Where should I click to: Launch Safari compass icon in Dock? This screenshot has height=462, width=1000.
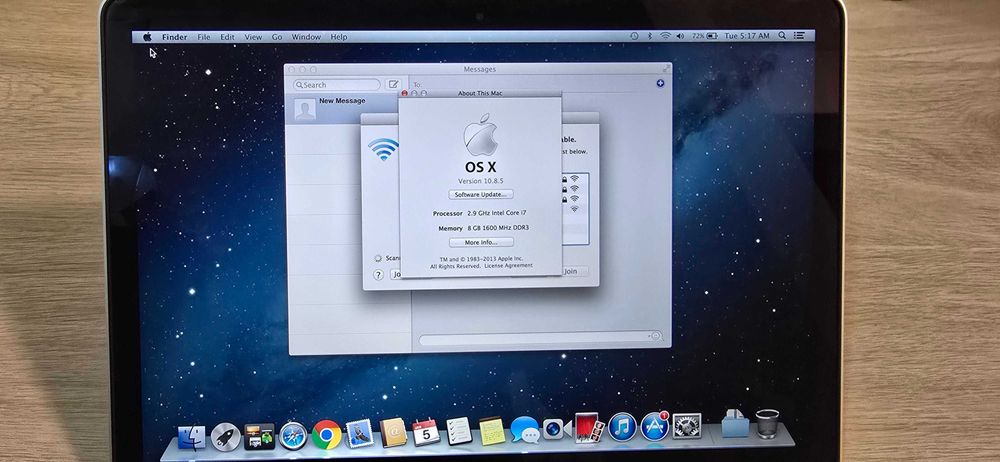point(293,436)
